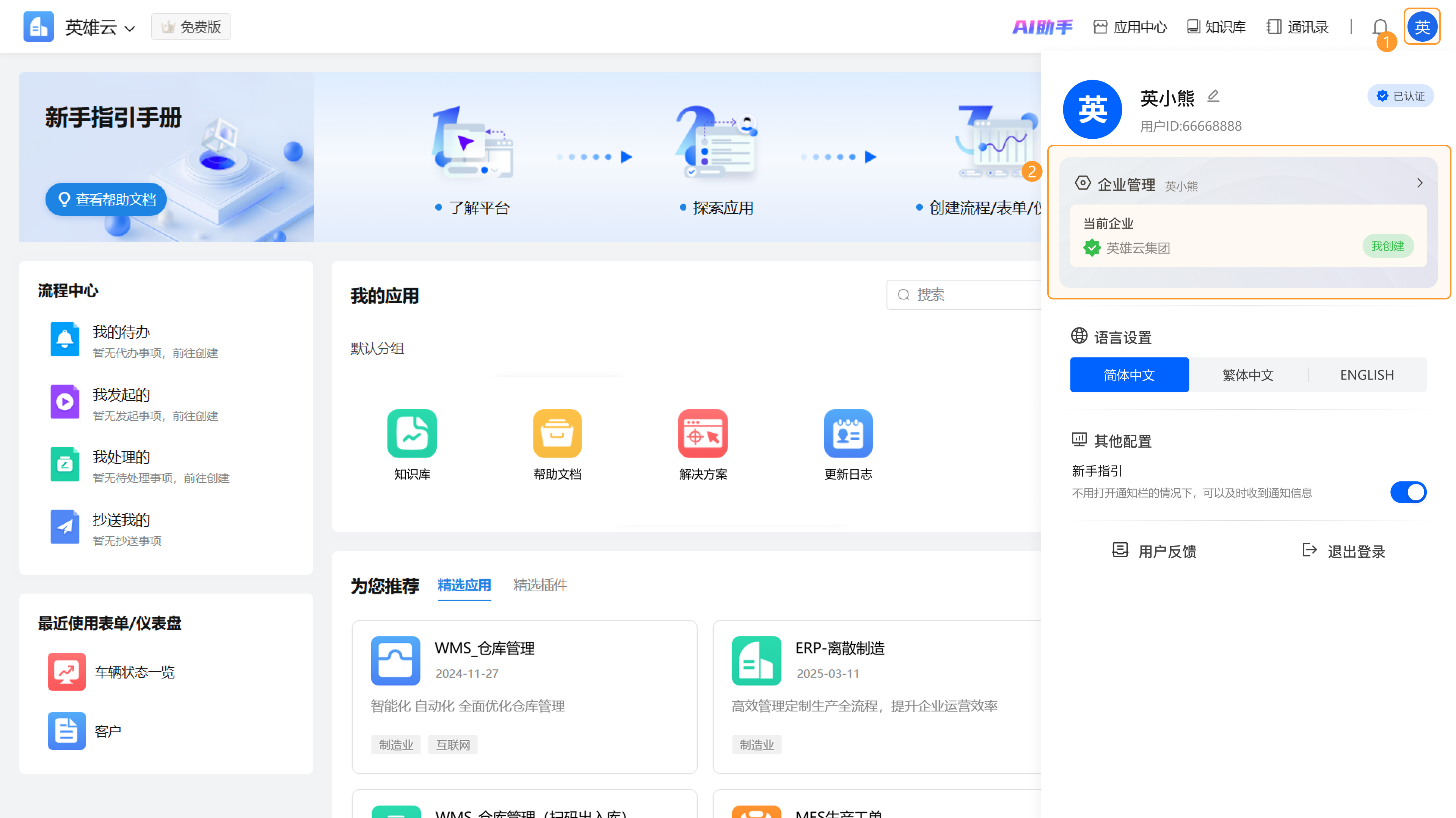Screen dimensions: 1456x818
Task: Click the large 英 profile avatar
Action: 1092,109
